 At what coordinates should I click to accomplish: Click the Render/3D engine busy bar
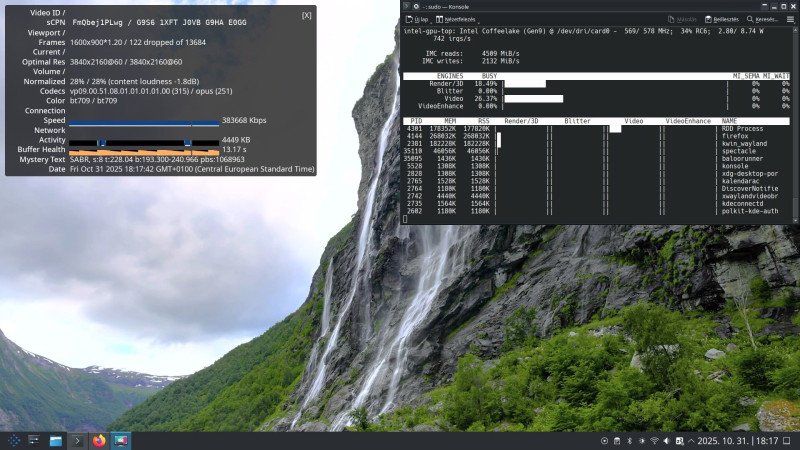(x=525, y=84)
